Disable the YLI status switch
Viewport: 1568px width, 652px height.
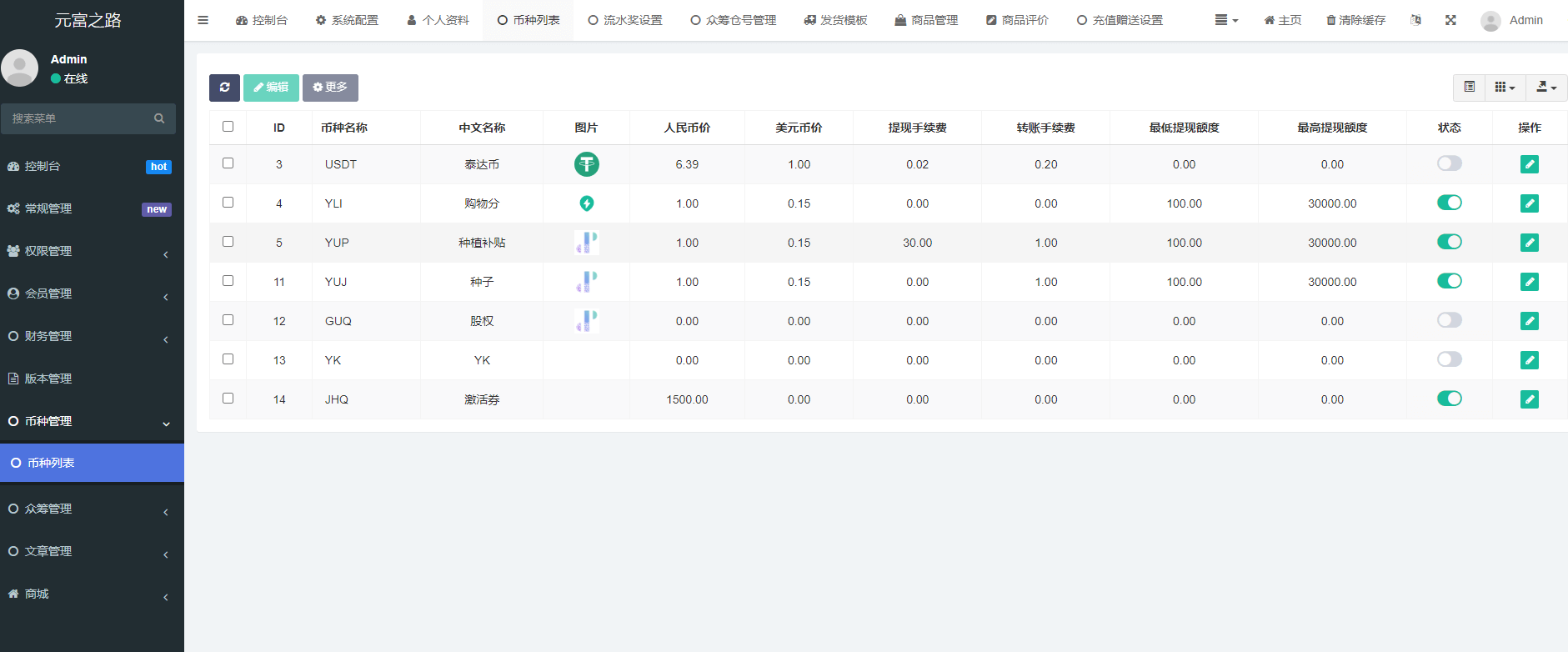pos(1449,203)
